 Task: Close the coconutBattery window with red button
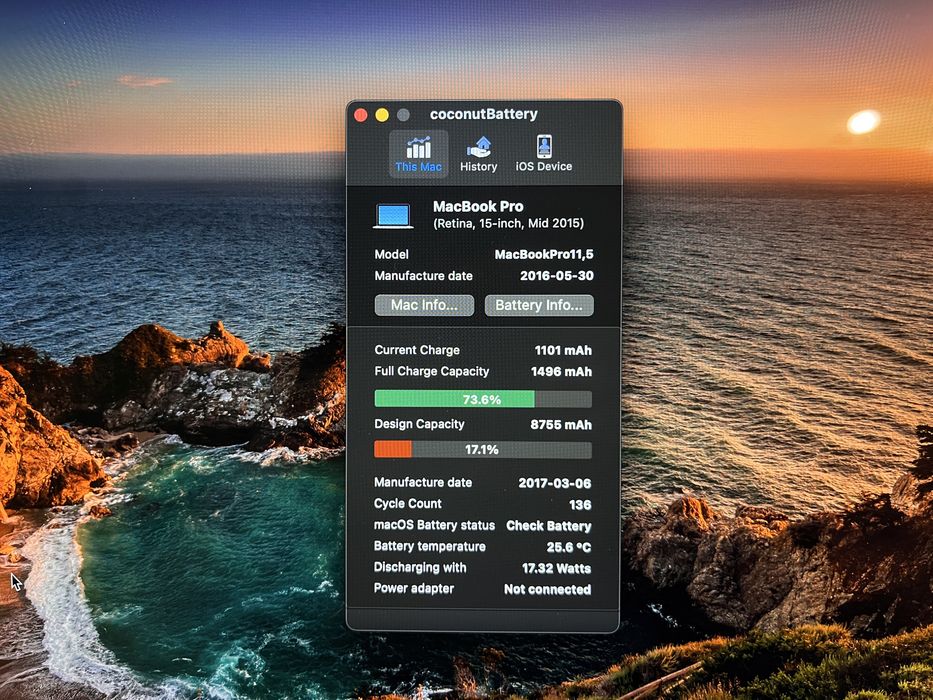[361, 115]
